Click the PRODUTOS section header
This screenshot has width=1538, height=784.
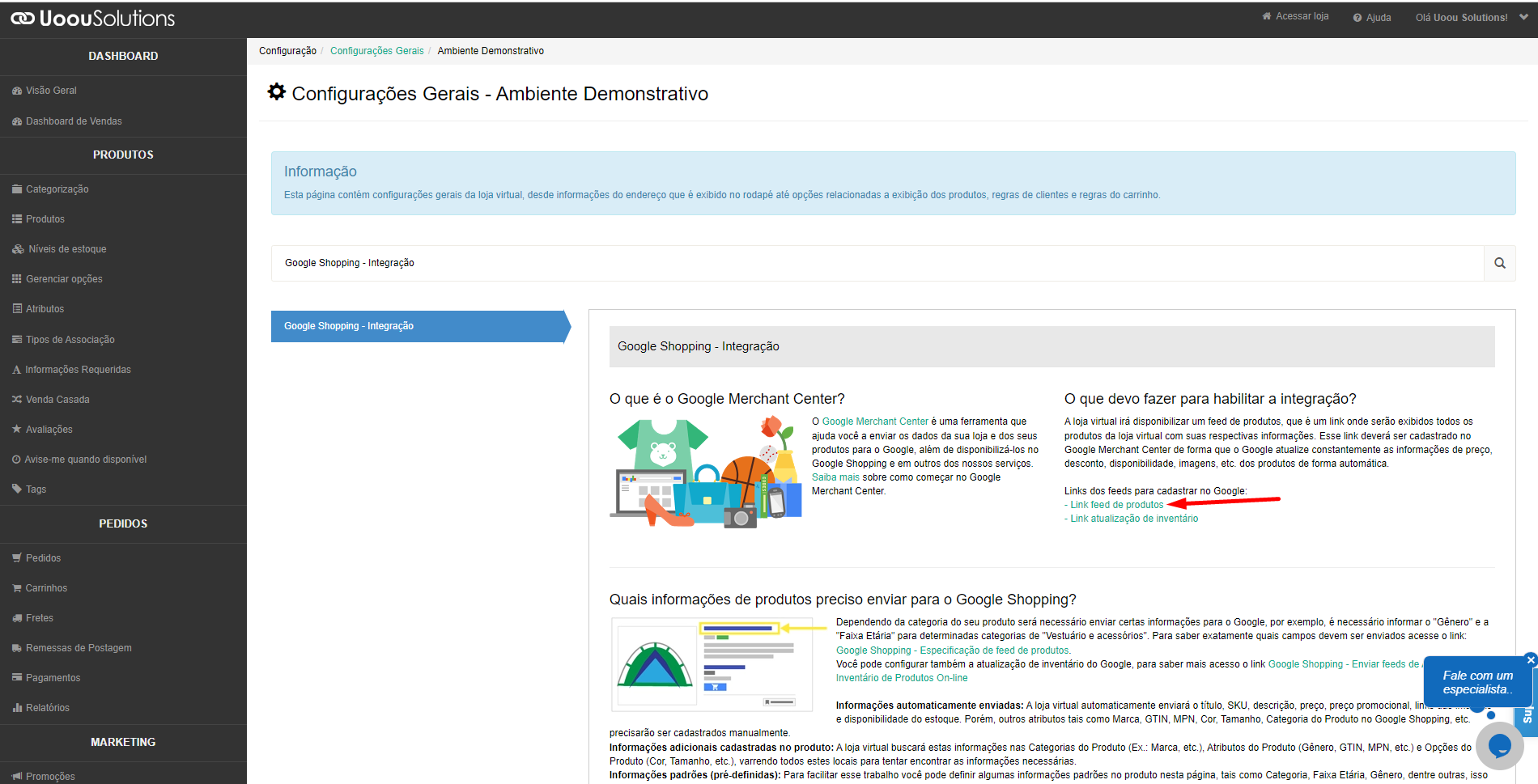pos(123,155)
